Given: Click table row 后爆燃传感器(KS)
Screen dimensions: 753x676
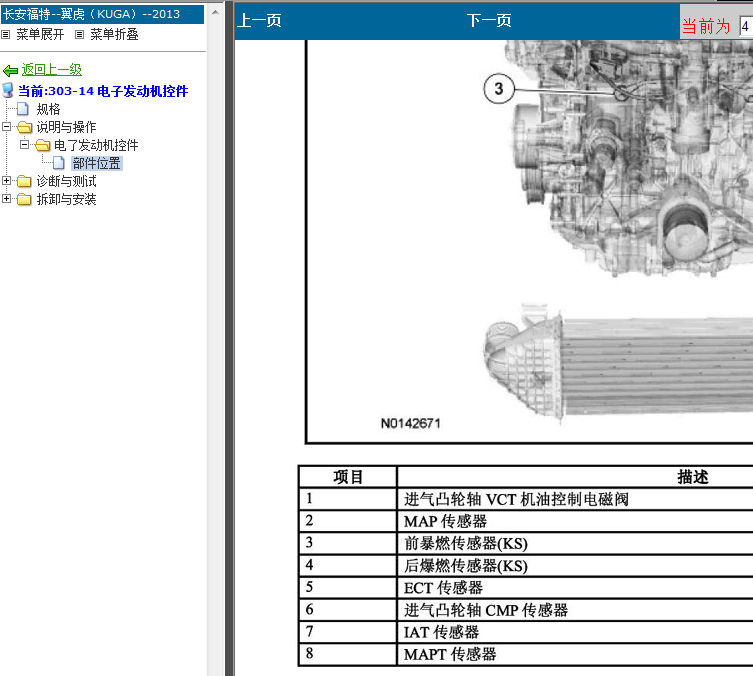Looking at the screenshot, I should 526,566.
